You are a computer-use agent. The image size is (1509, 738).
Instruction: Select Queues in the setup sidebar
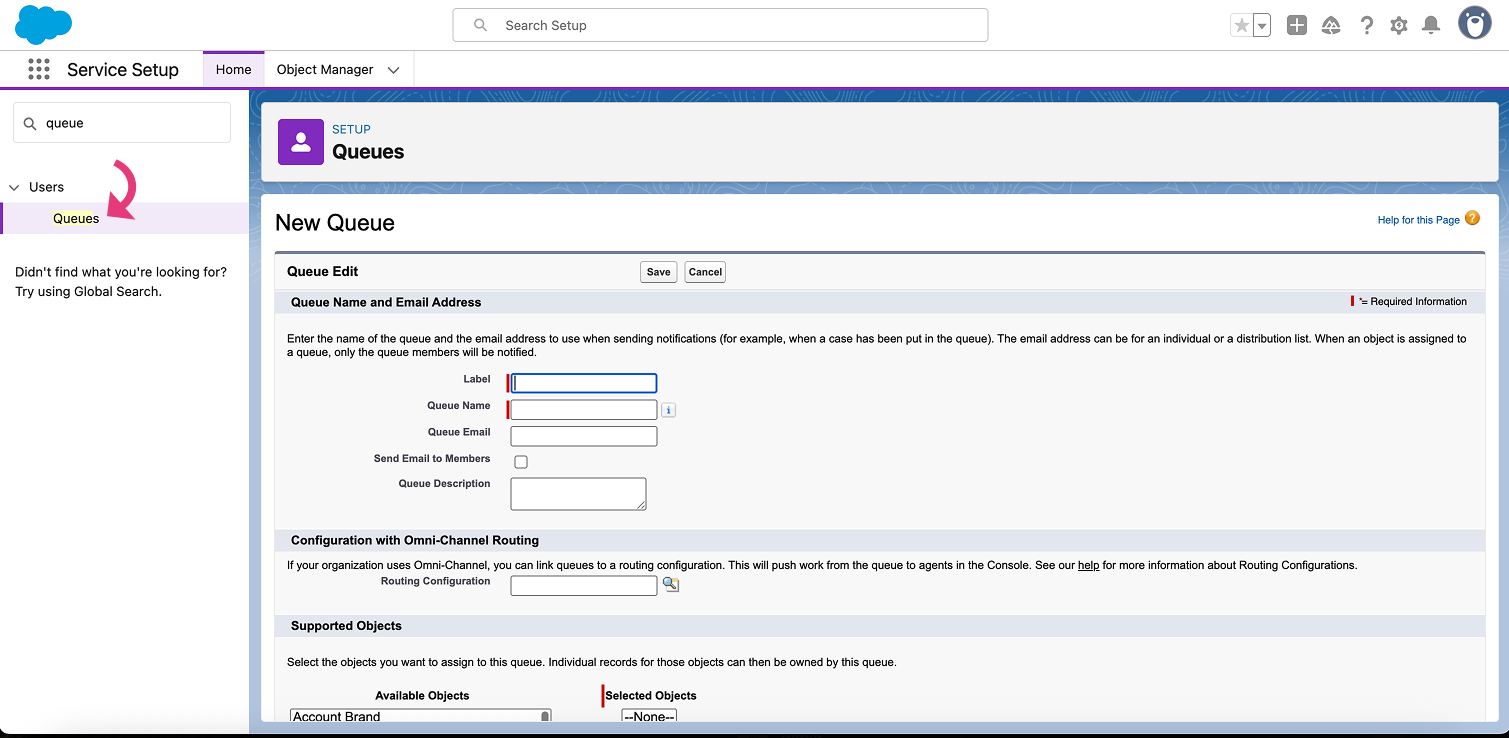point(76,219)
